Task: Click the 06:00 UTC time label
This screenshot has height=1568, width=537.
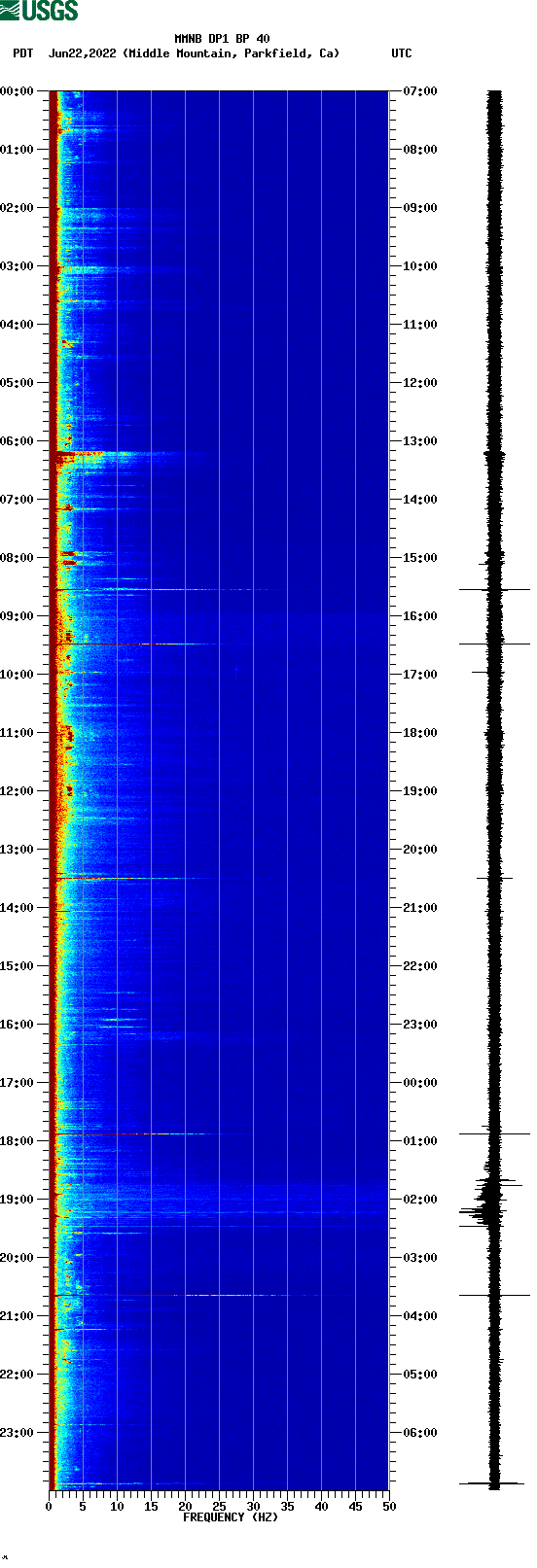Action: pos(420,1433)
